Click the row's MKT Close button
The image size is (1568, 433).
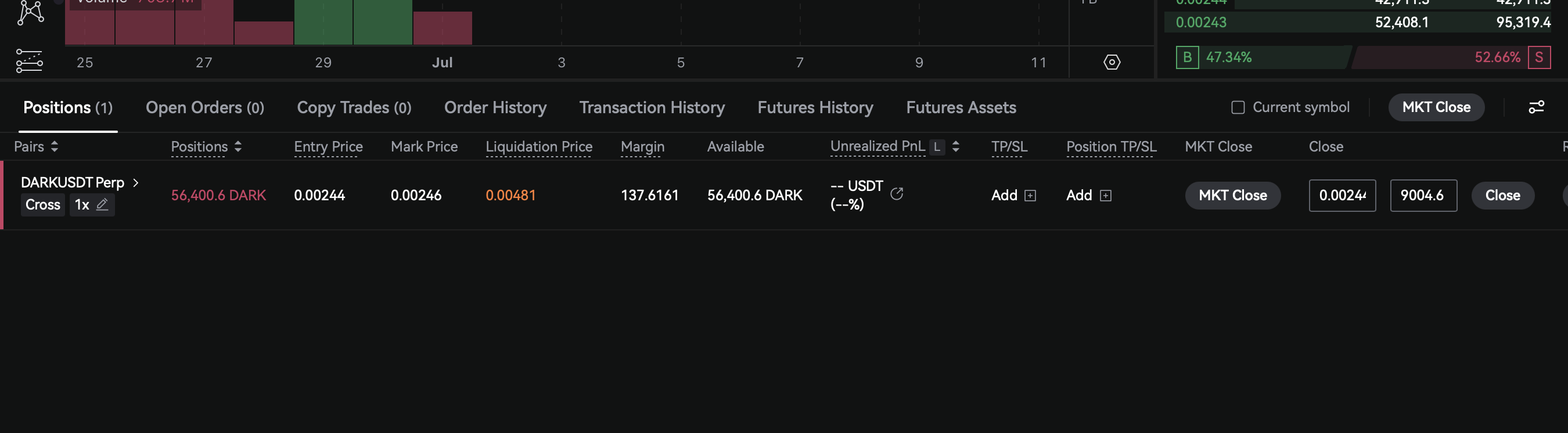coord(1232,195)
